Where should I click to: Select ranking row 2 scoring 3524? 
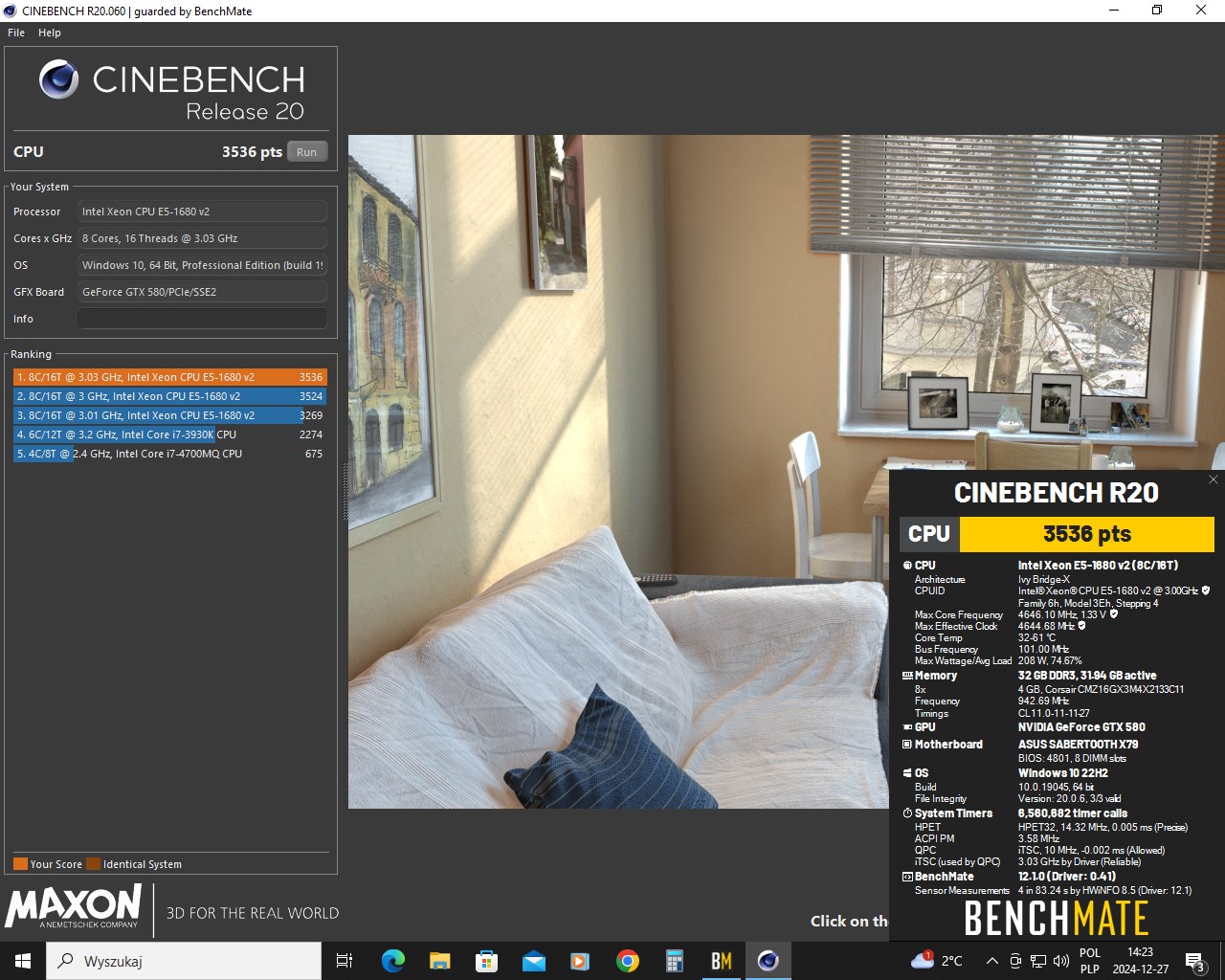(170, 396)
